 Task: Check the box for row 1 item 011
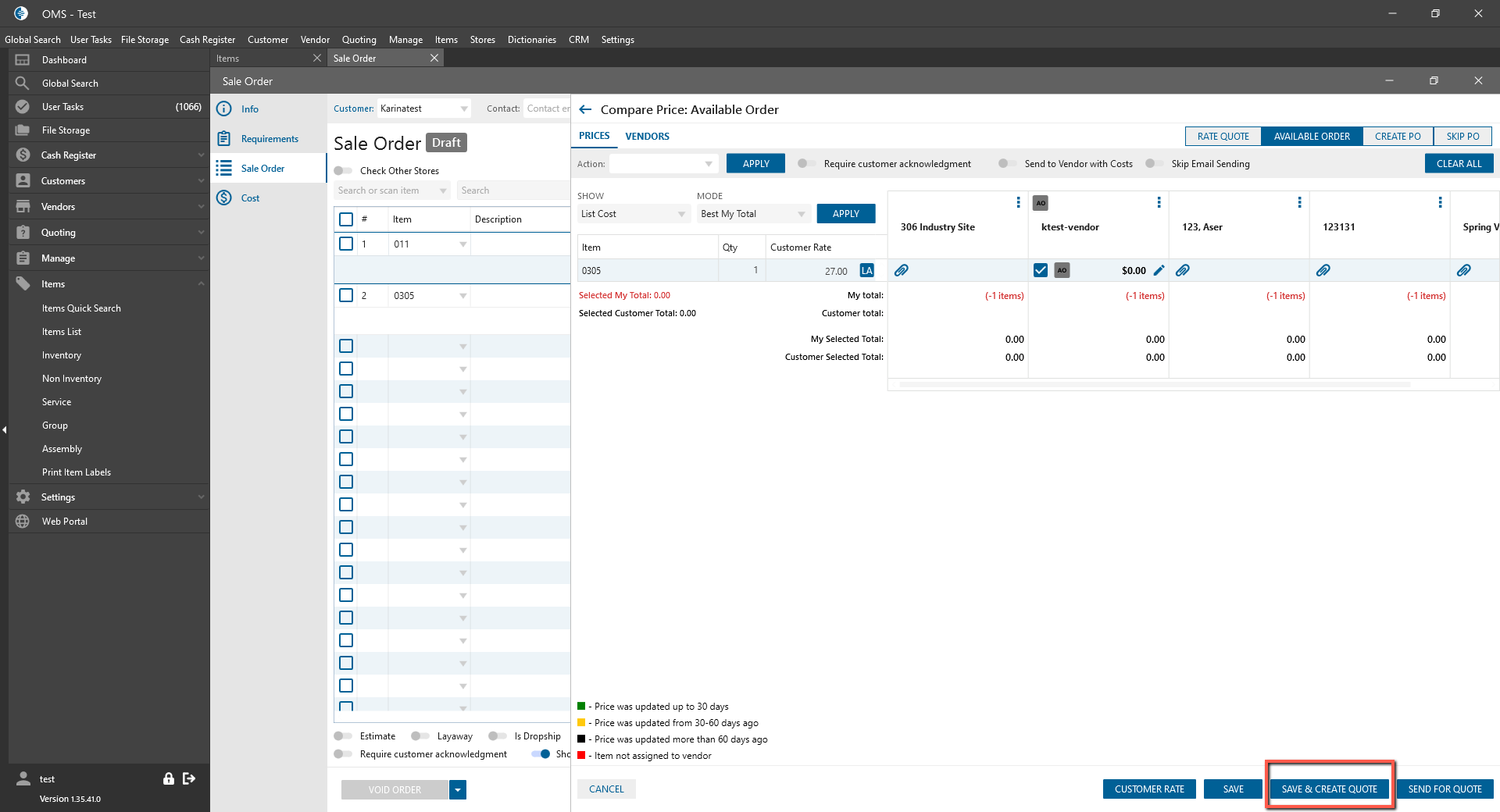tap(346, 244)
